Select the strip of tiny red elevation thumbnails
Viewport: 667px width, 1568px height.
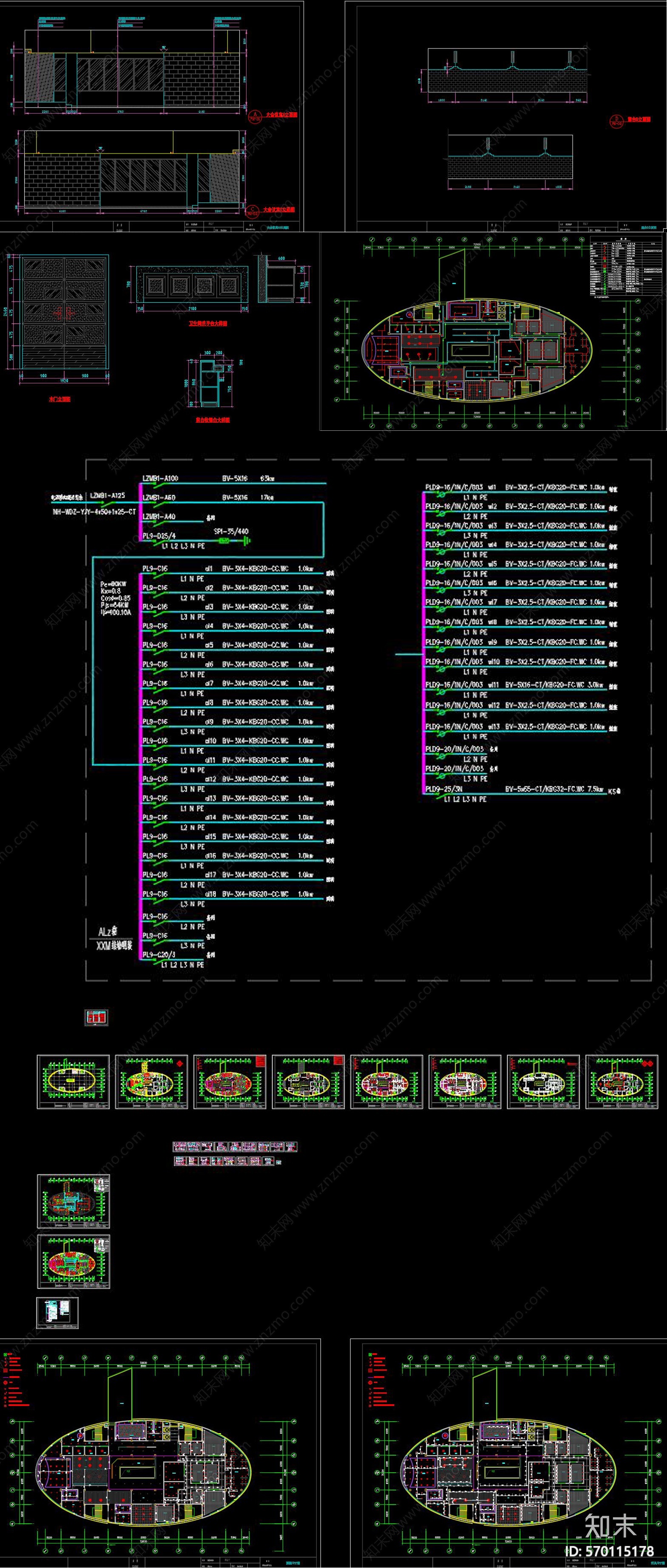pyautogui.click(x=236, y=1153)
